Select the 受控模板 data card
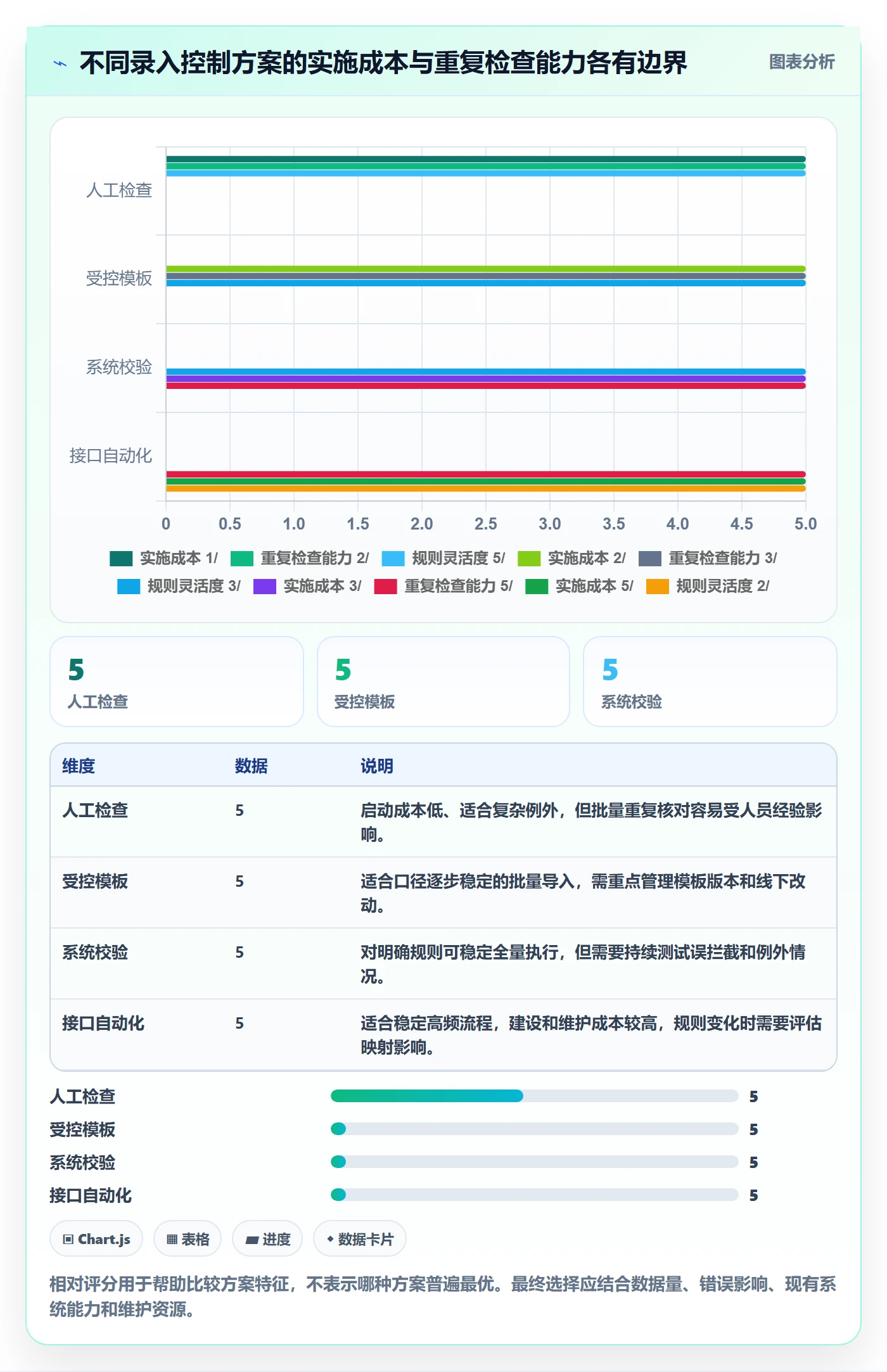The width and height of the screenshot is (887, 1372). click(443, 682)
